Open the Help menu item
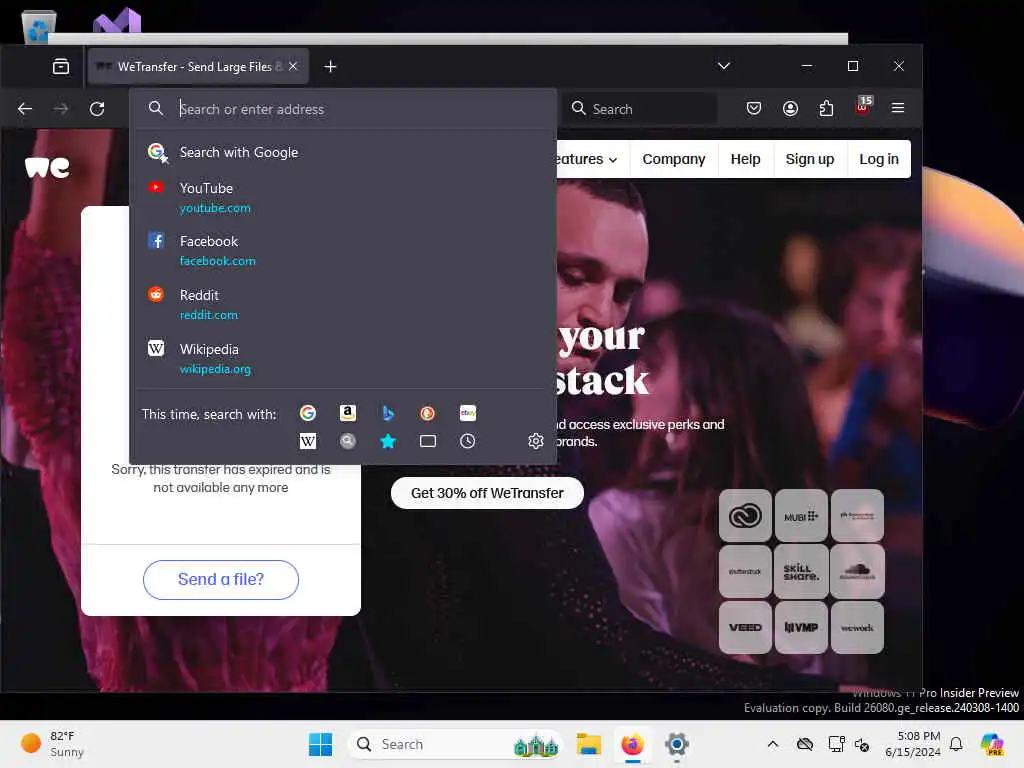The image size is (1024, 768). 745,159
